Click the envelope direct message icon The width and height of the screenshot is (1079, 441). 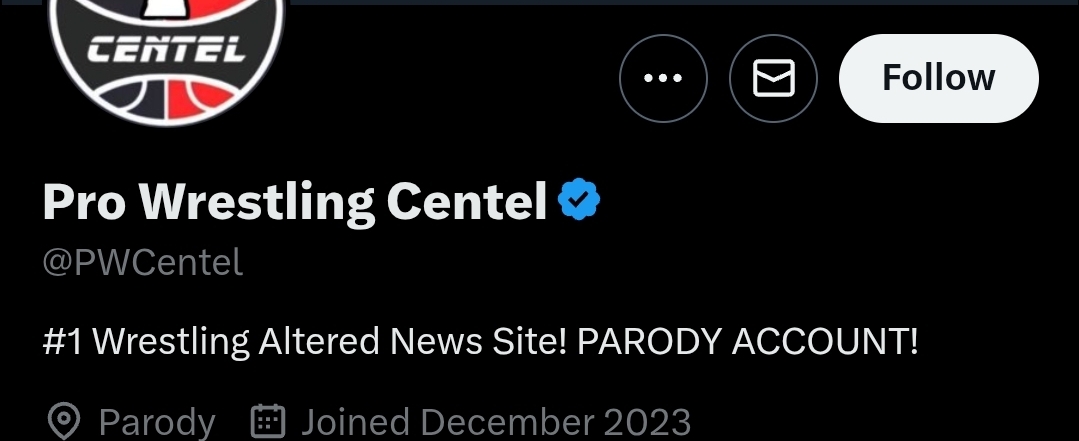click(773, 78)
